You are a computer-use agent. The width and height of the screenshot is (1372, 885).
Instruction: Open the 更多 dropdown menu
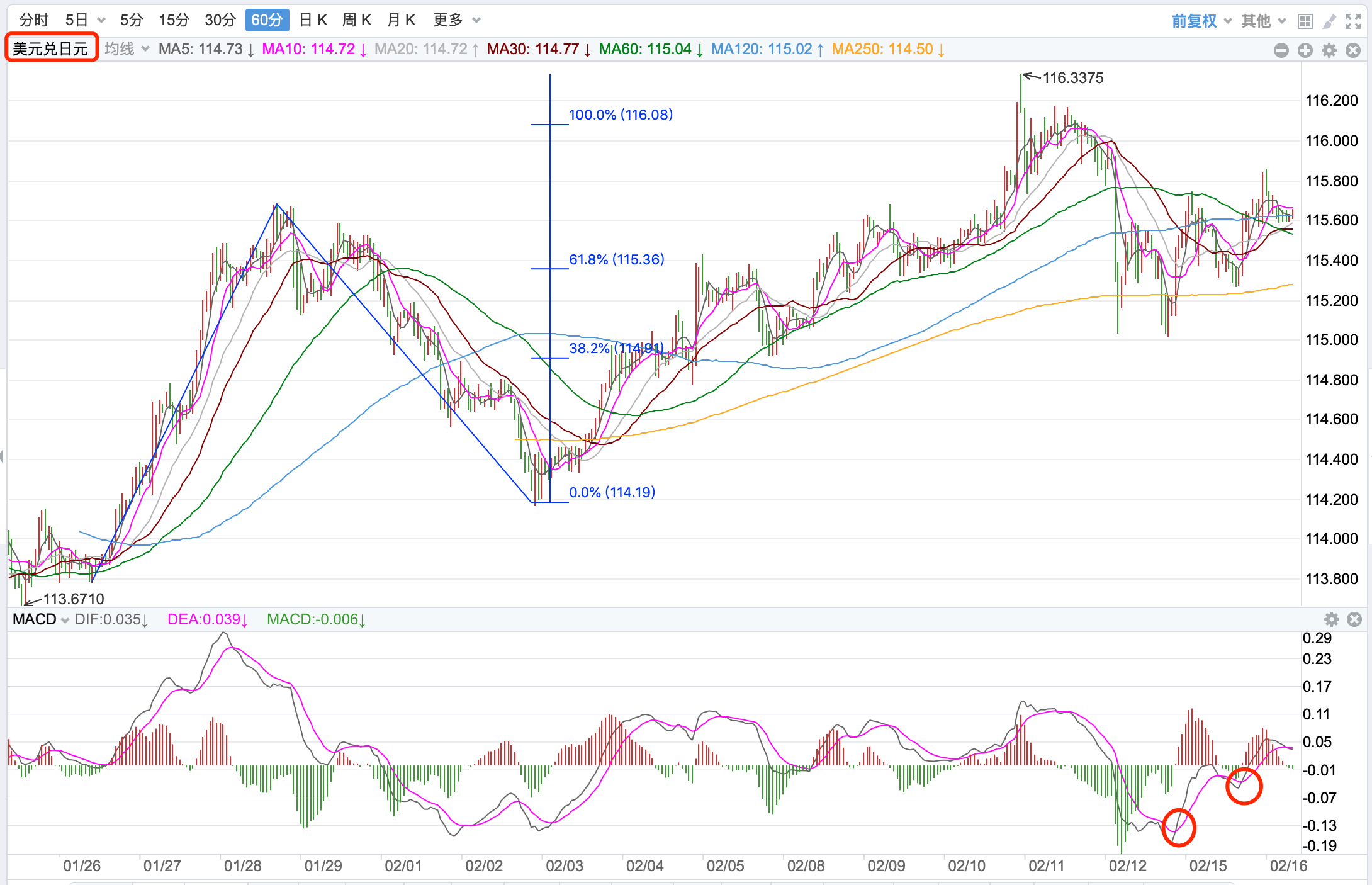click(x=457, y=20)
